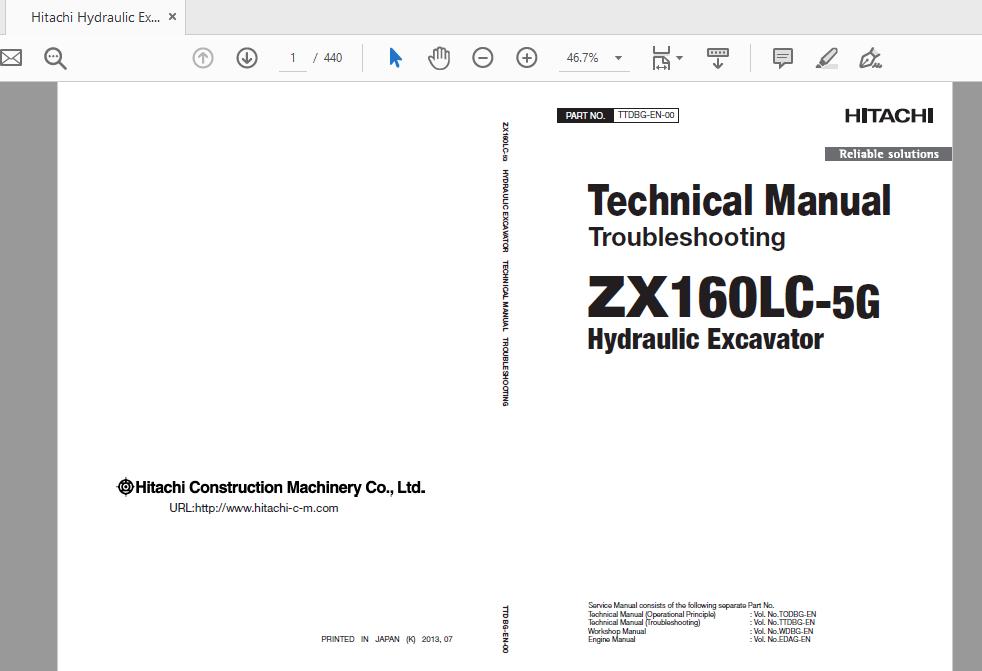Expand the page fit options arrow
This screenshot has height=671, width=982.
pos(680,58)
